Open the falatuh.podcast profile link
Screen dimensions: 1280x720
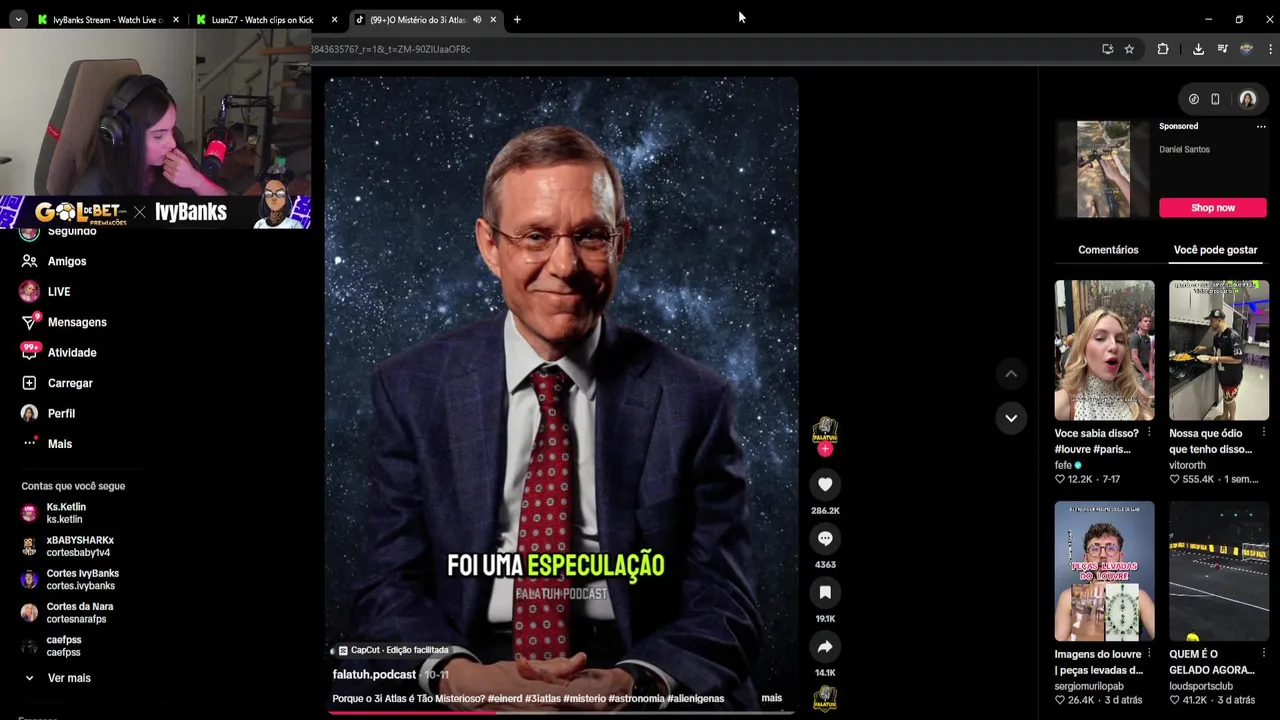[x=374, y=675]
